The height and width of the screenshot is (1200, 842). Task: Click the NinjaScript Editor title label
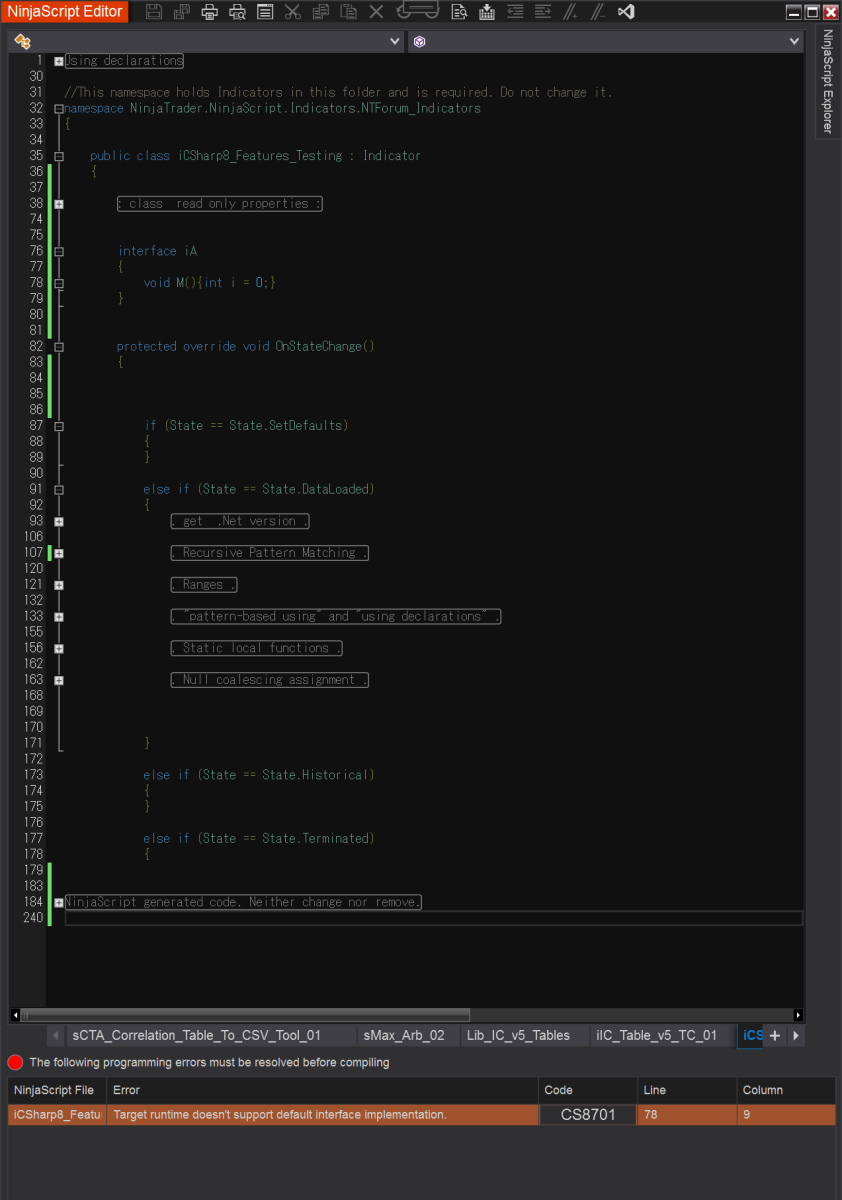click(65, 12)
